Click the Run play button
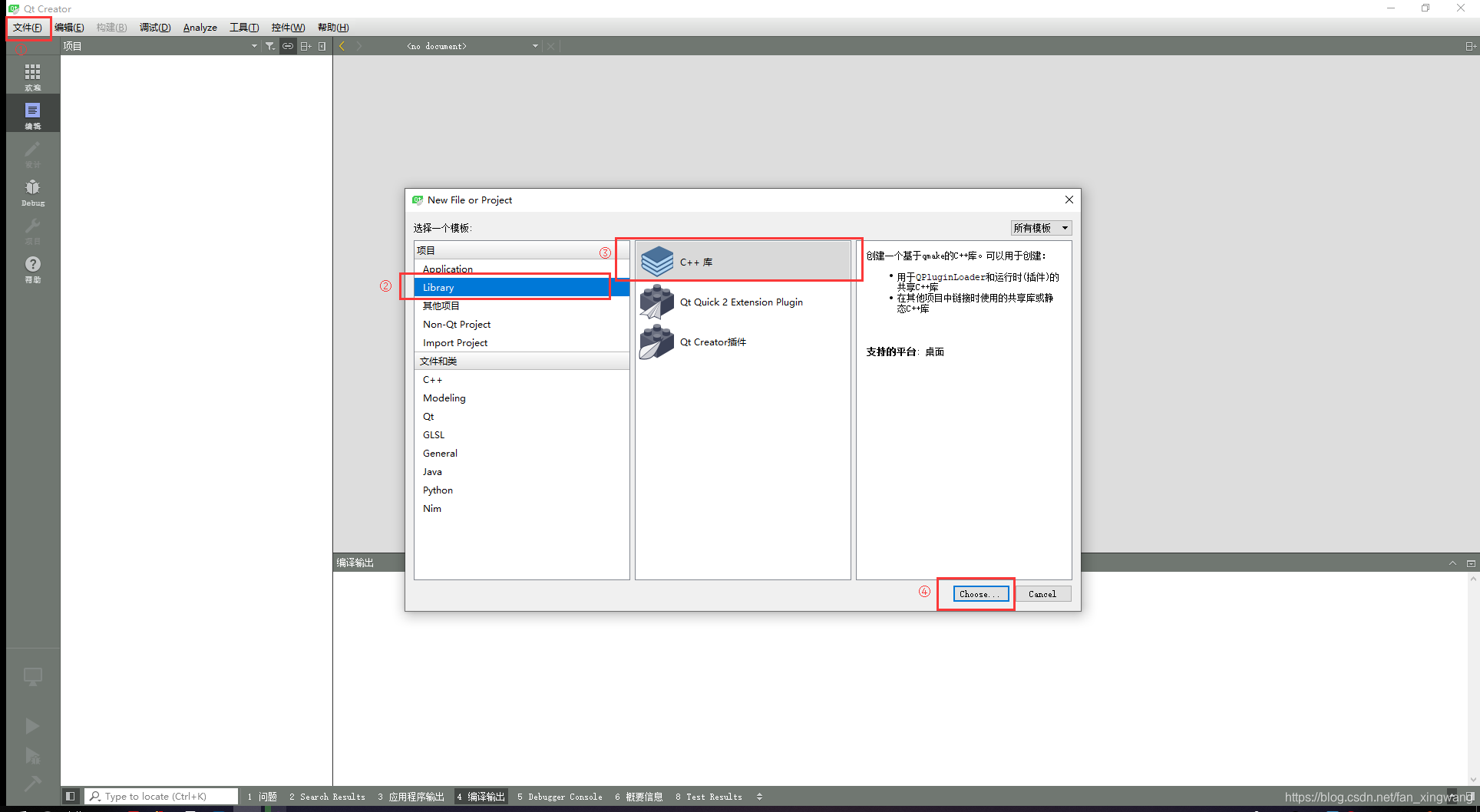 [32, 725]
